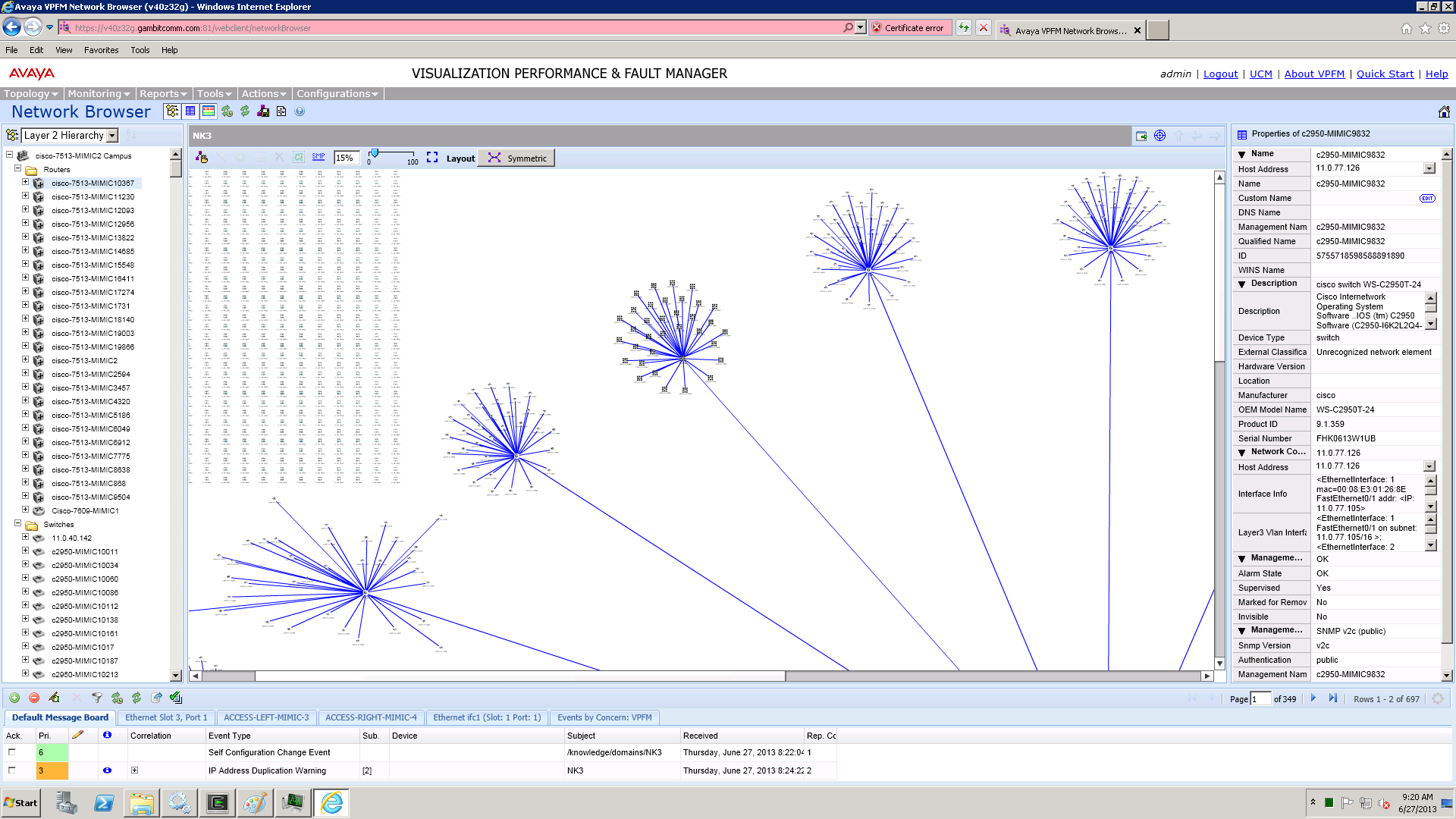Click the target locate icon in NK3 header

[x=1159, y=136]
